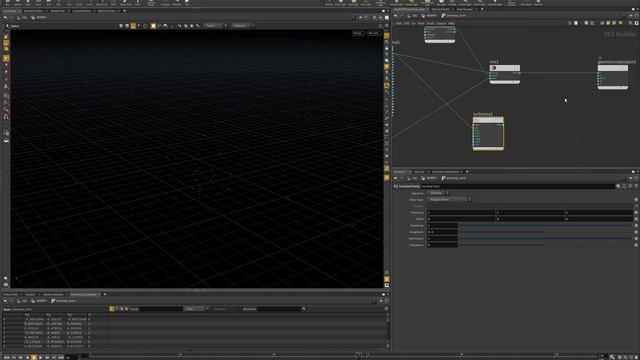Click the red magnet snapping icon in left toolbar
The width and height of the screenshot is (640, 360).
[x=6, y=117]
